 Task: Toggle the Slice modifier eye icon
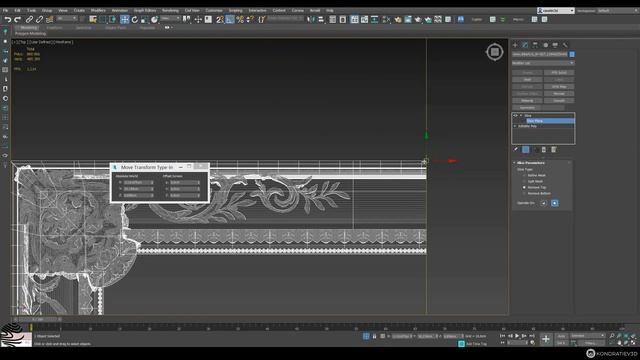click(x=515, y=116)
